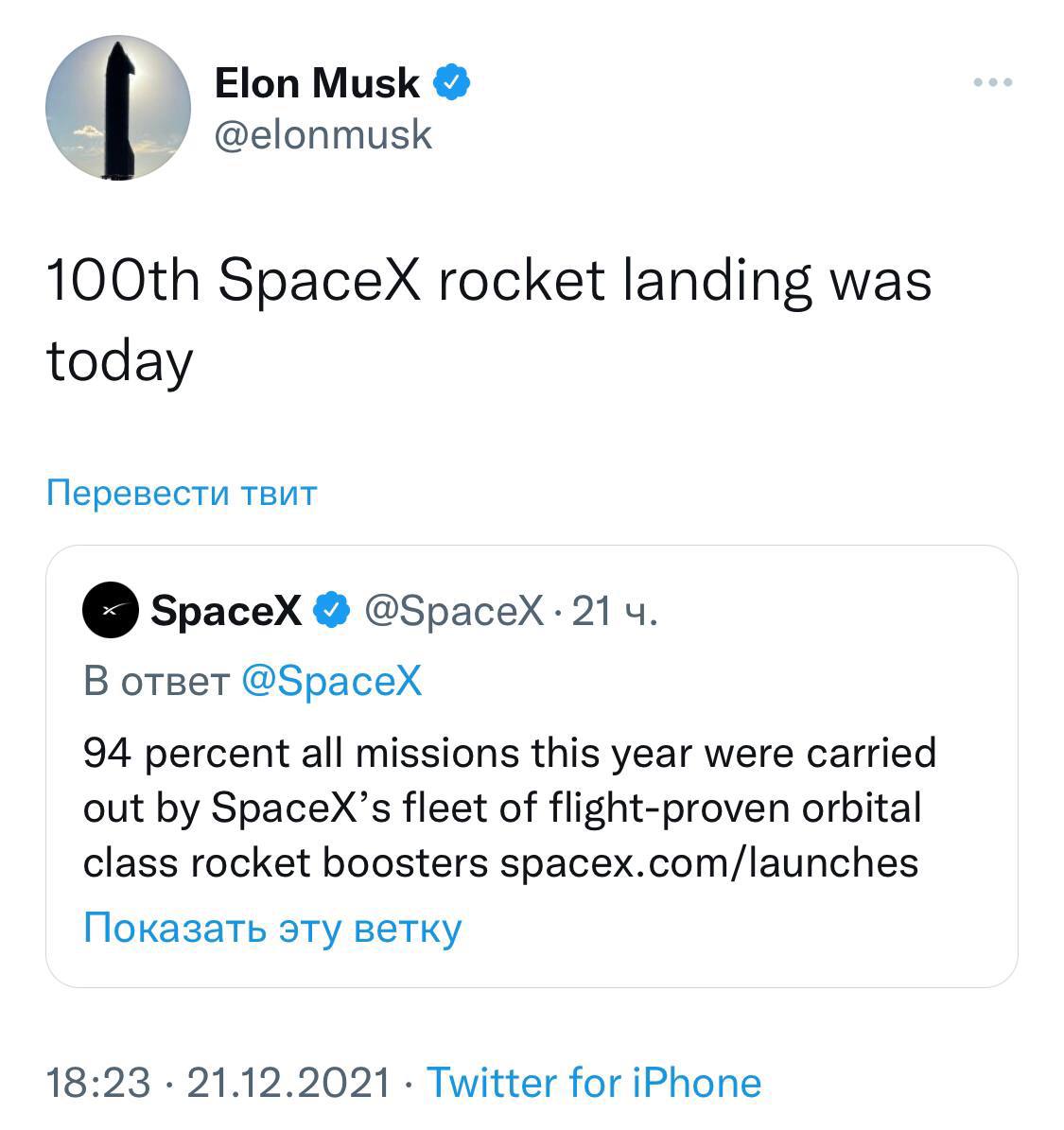Click the 'В ответ' reply label in the quoted tweet

click(x=156, y=681)
